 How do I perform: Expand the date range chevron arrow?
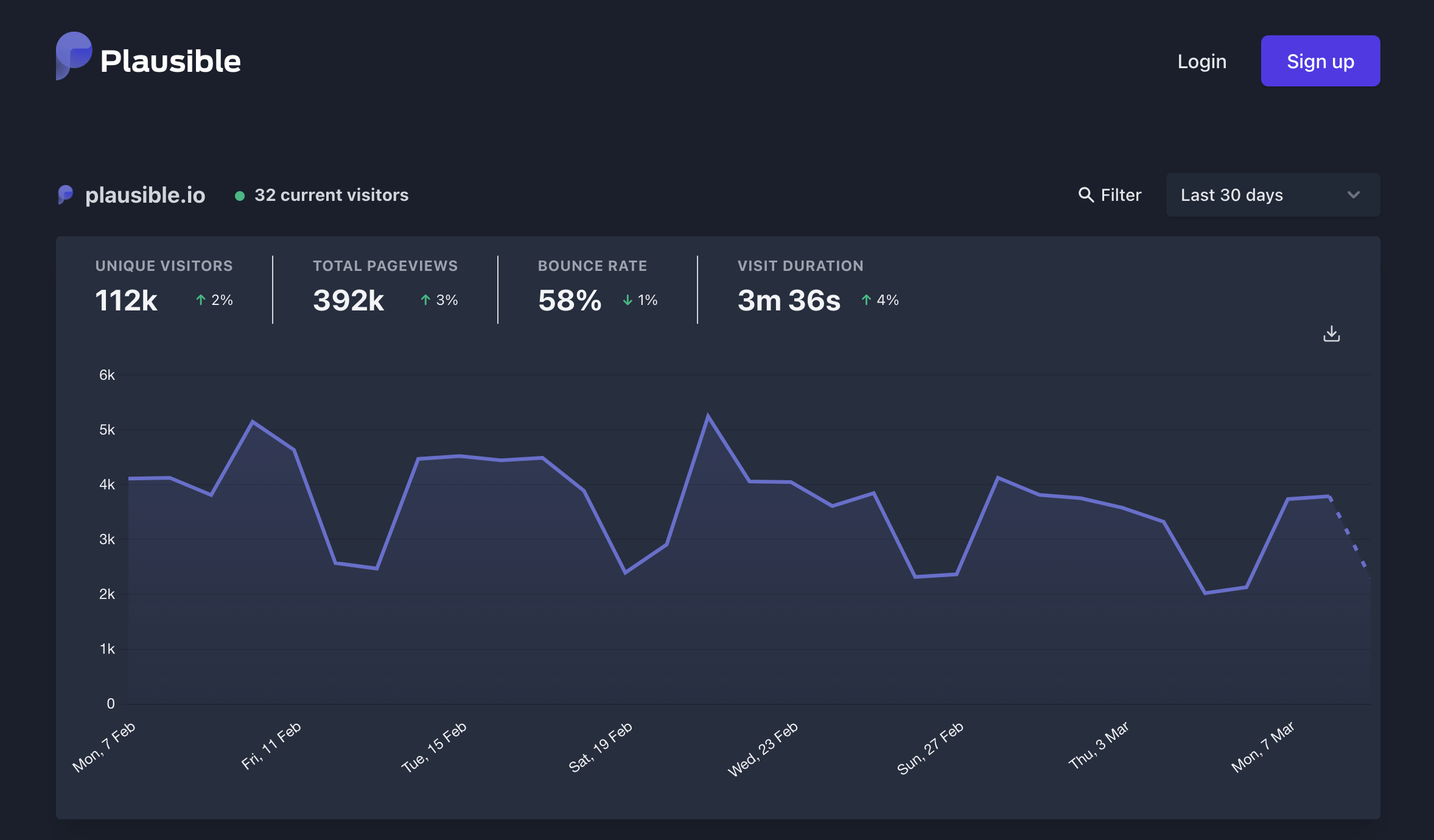pos(1354,195)
